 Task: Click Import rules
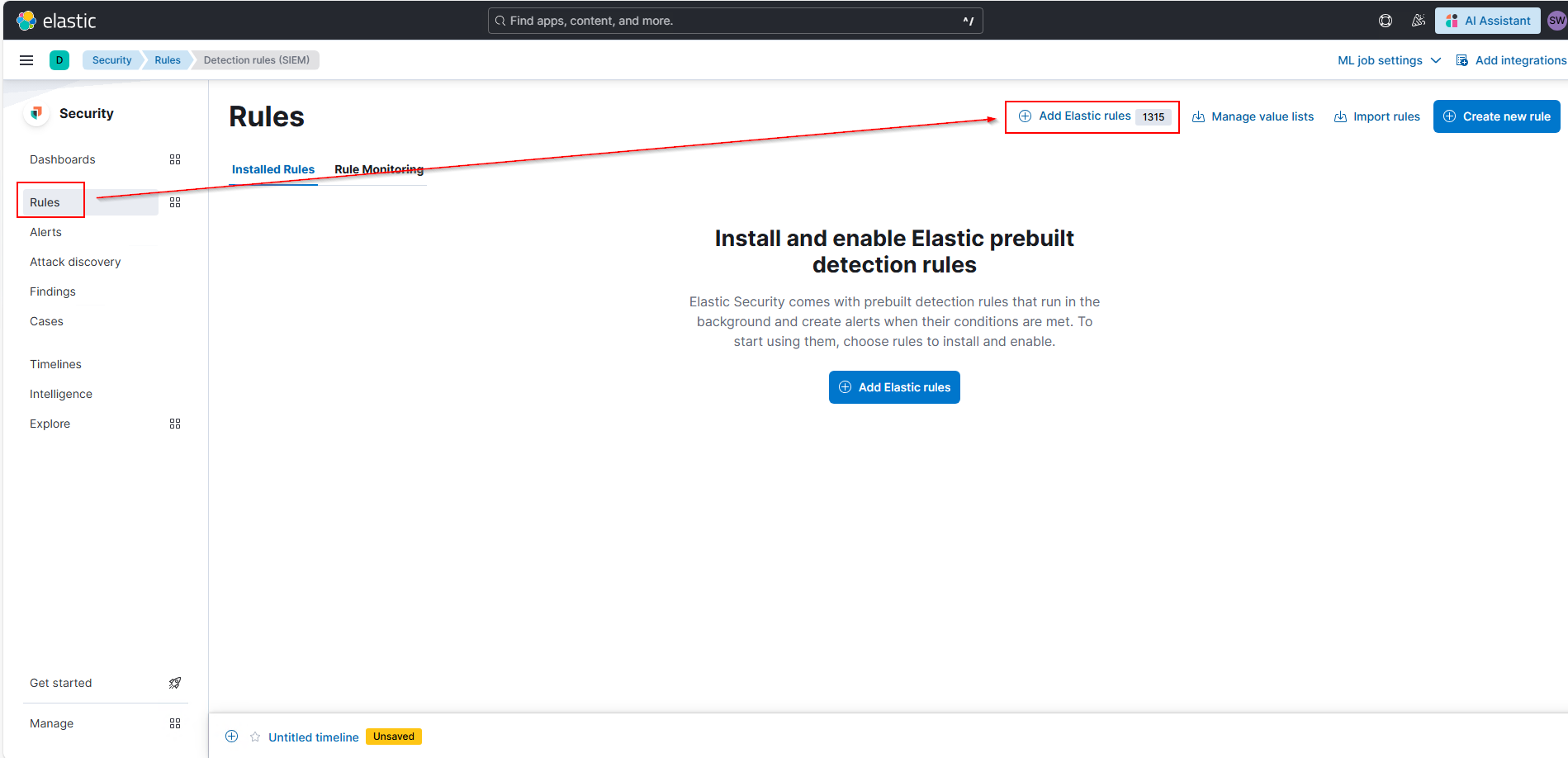point(1377,116)
